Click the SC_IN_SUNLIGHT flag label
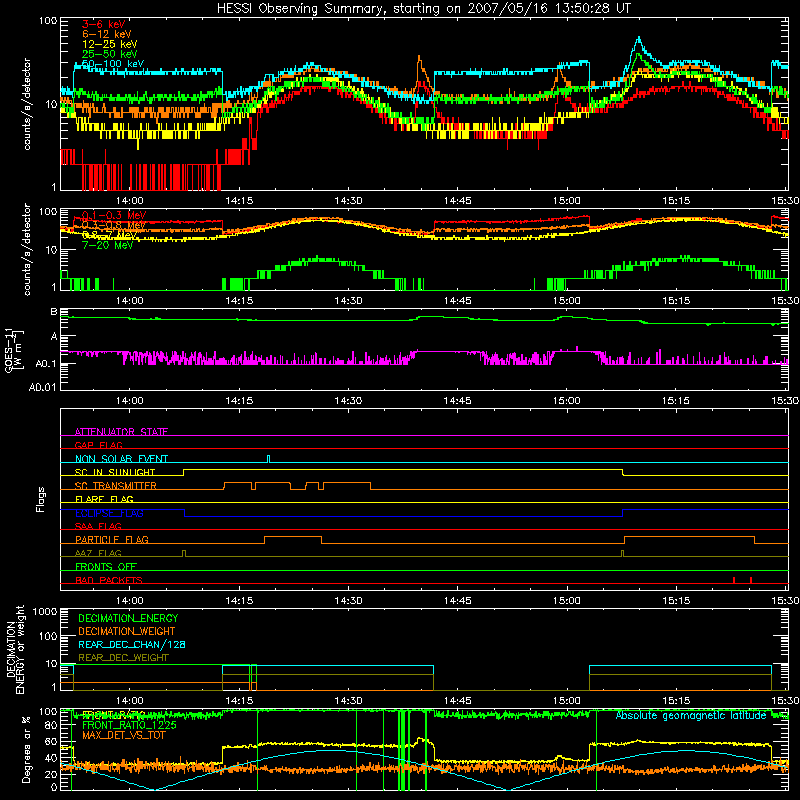Viewport: 800px width, 800px height. click(x=115, y=472)
